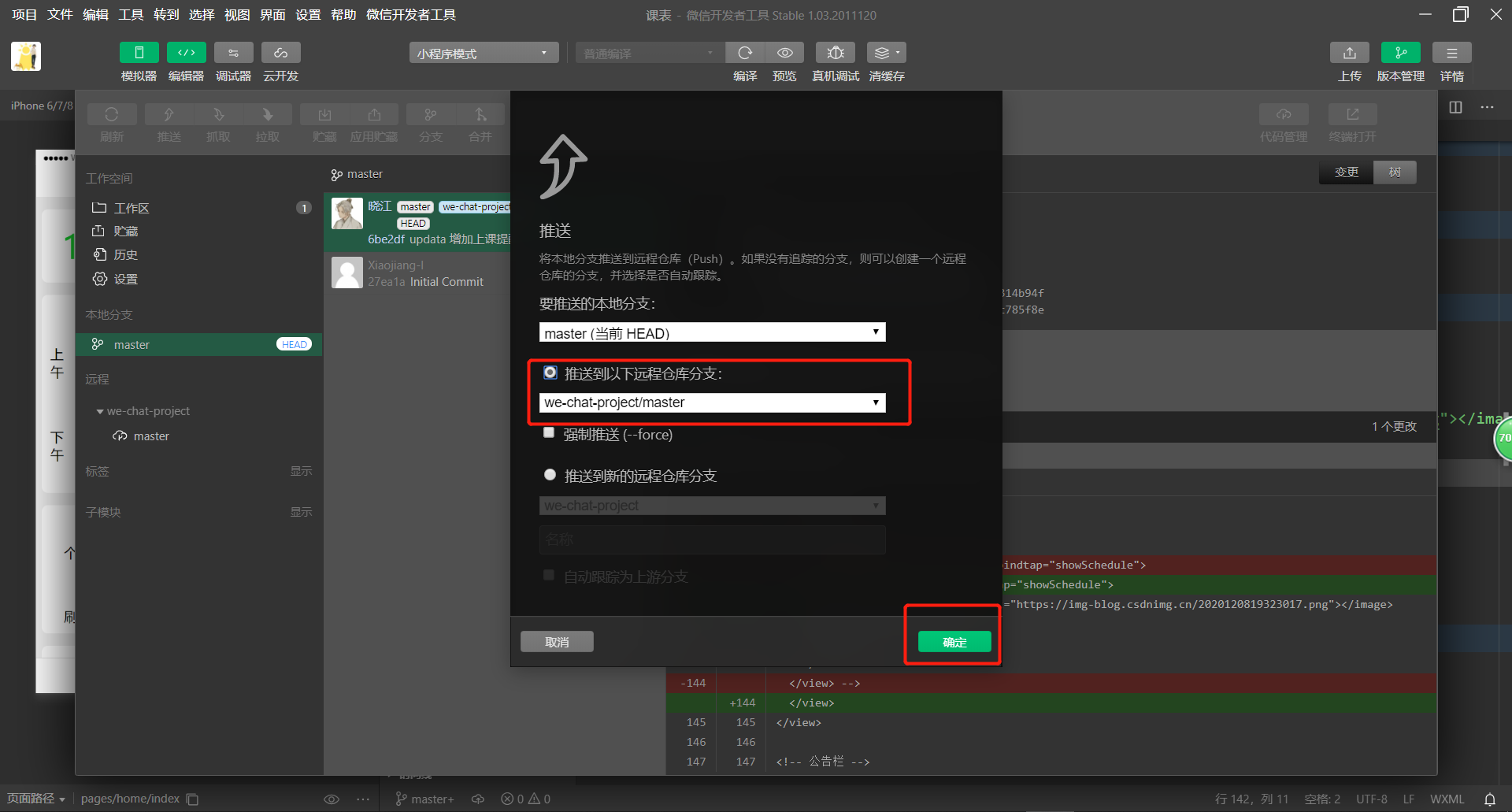The height and width of the screenshot is (812, 1512).
Task: Select radio 推送到以下远程仓库分支
Action: [x=550, y=373]
